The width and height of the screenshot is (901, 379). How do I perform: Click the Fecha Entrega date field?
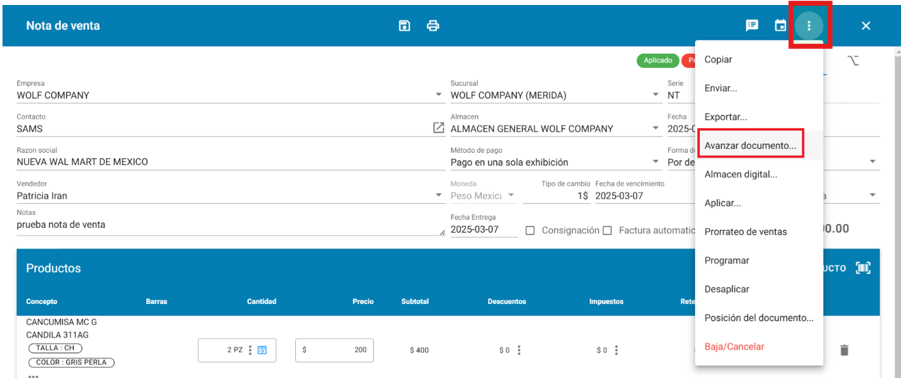coord(484,230)
